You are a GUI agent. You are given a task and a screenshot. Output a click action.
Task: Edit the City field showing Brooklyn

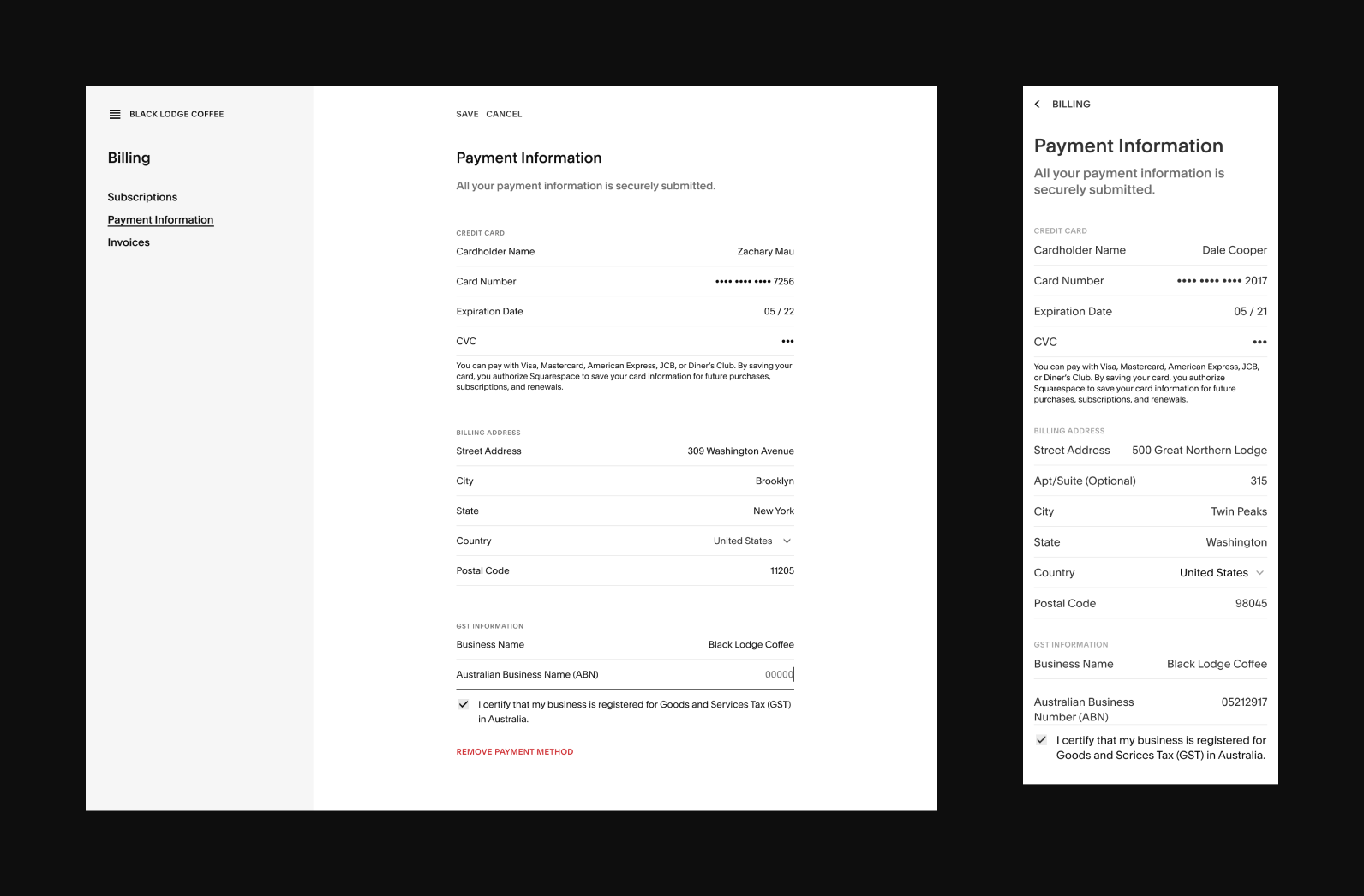pos(625,481)
